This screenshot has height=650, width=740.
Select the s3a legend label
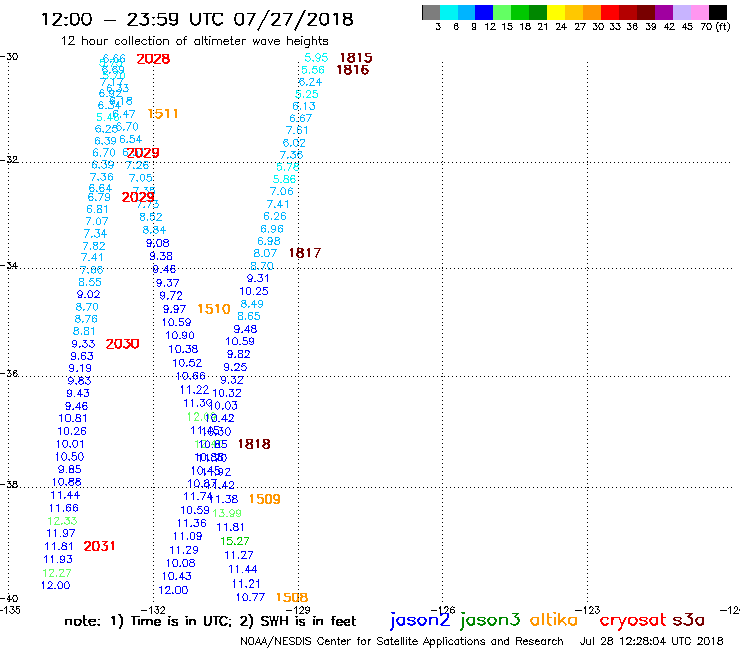pyautogui.click(x=688, y=620)
